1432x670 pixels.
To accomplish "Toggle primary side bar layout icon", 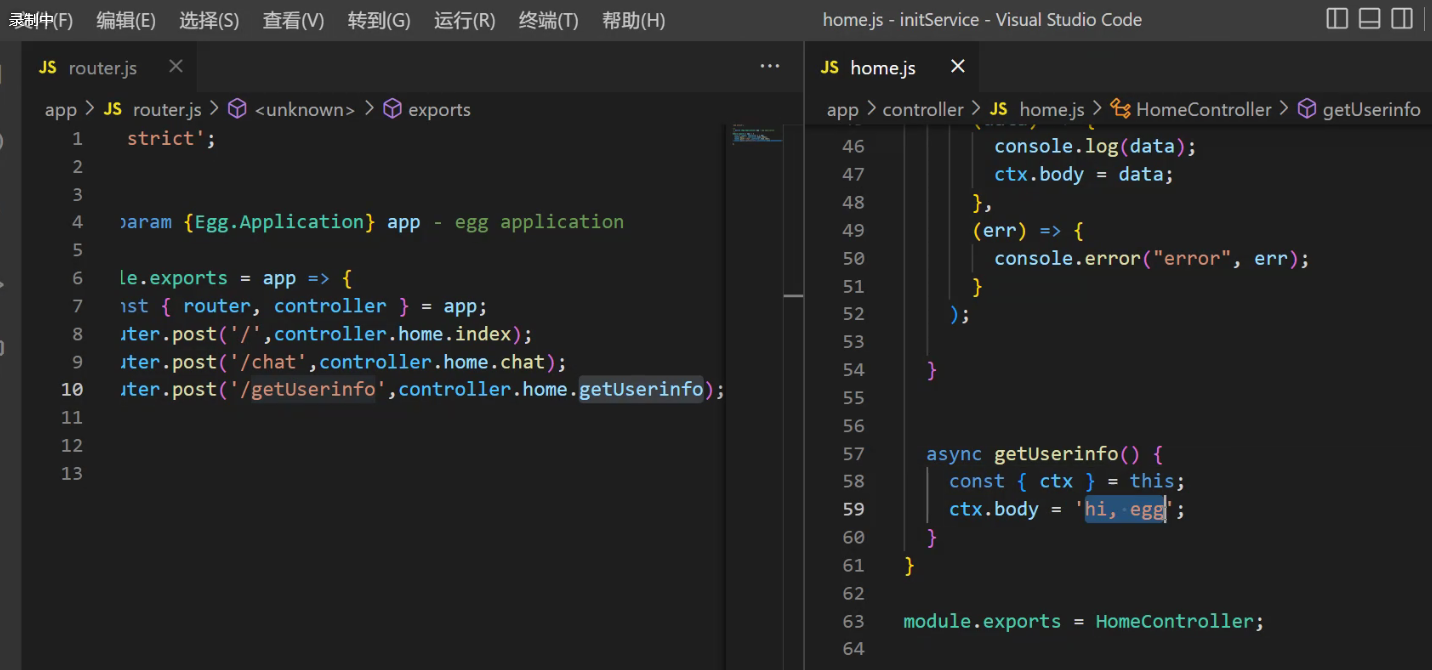I will coord(1337,19).
